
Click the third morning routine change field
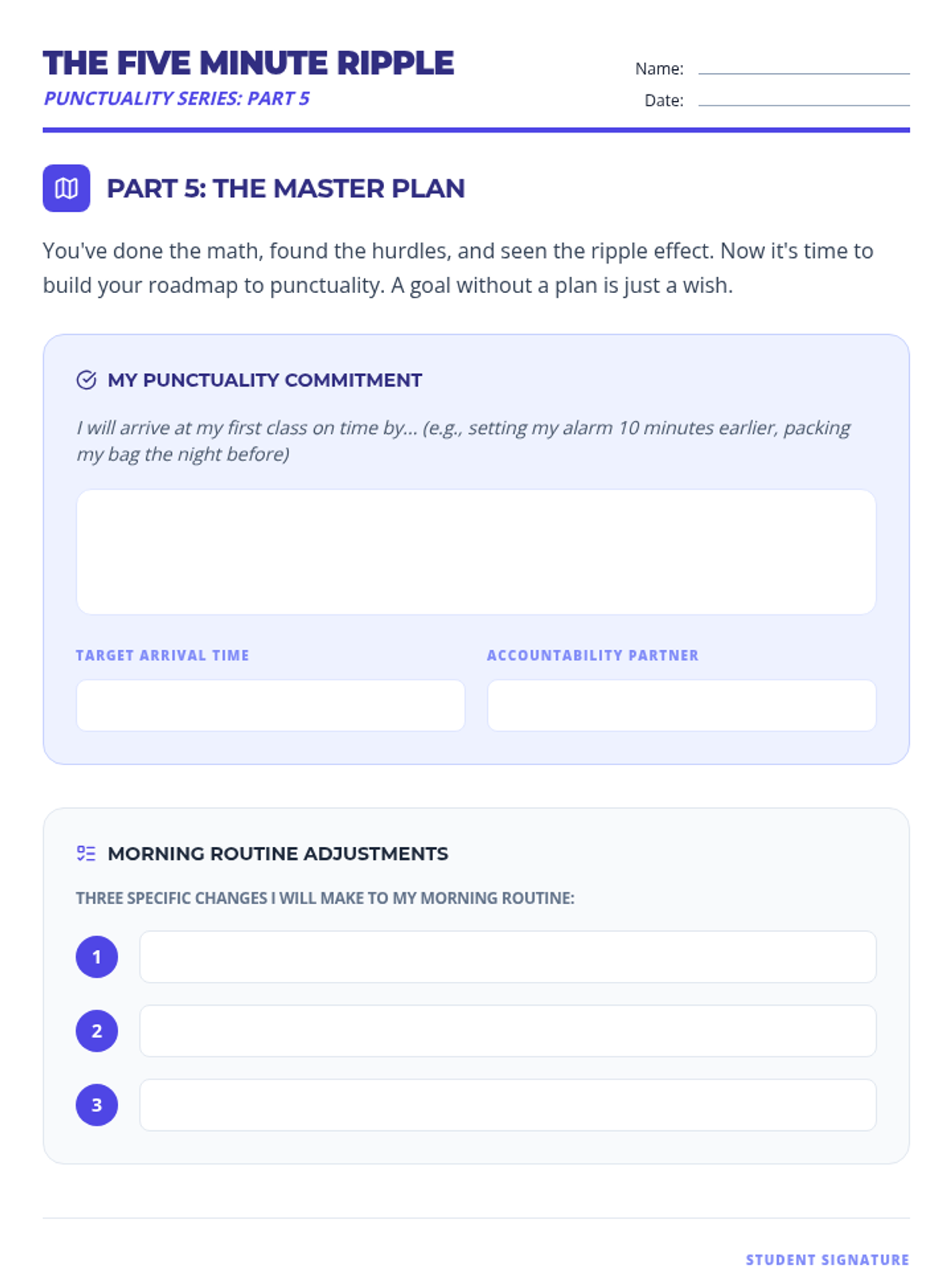click(508, 1104)
